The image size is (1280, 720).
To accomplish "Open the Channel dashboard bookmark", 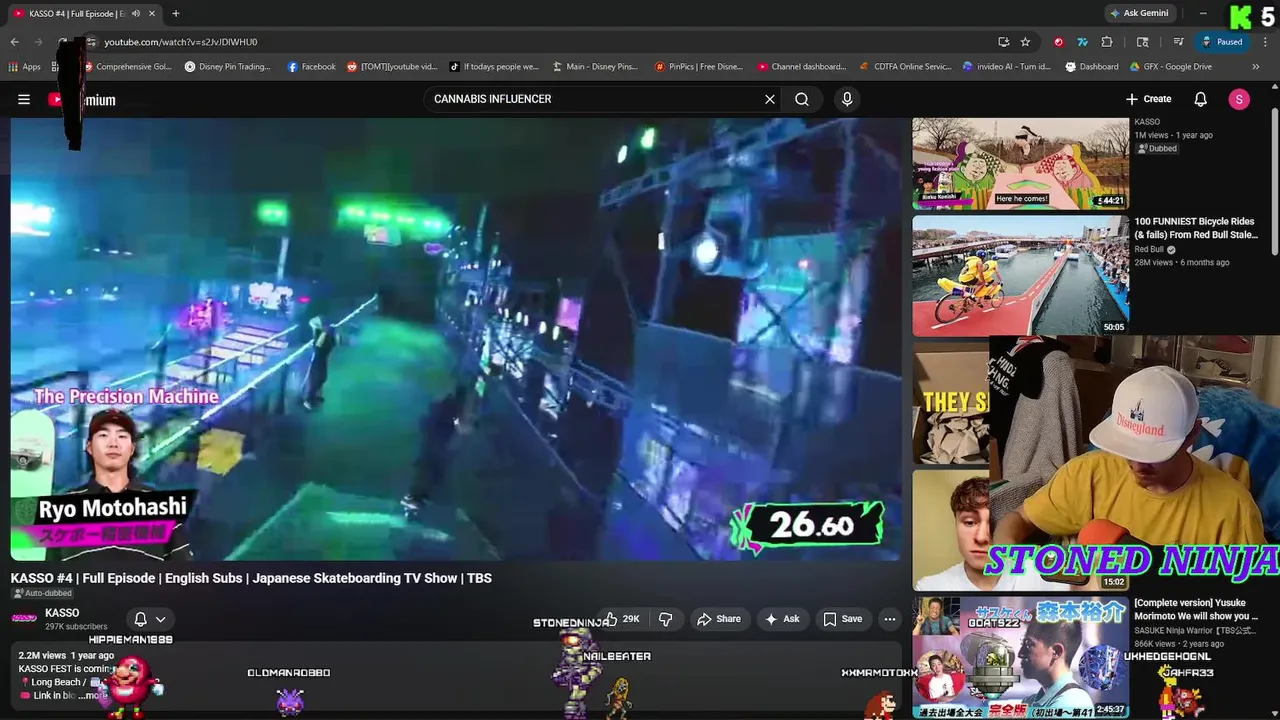I will tap(802, 67).
